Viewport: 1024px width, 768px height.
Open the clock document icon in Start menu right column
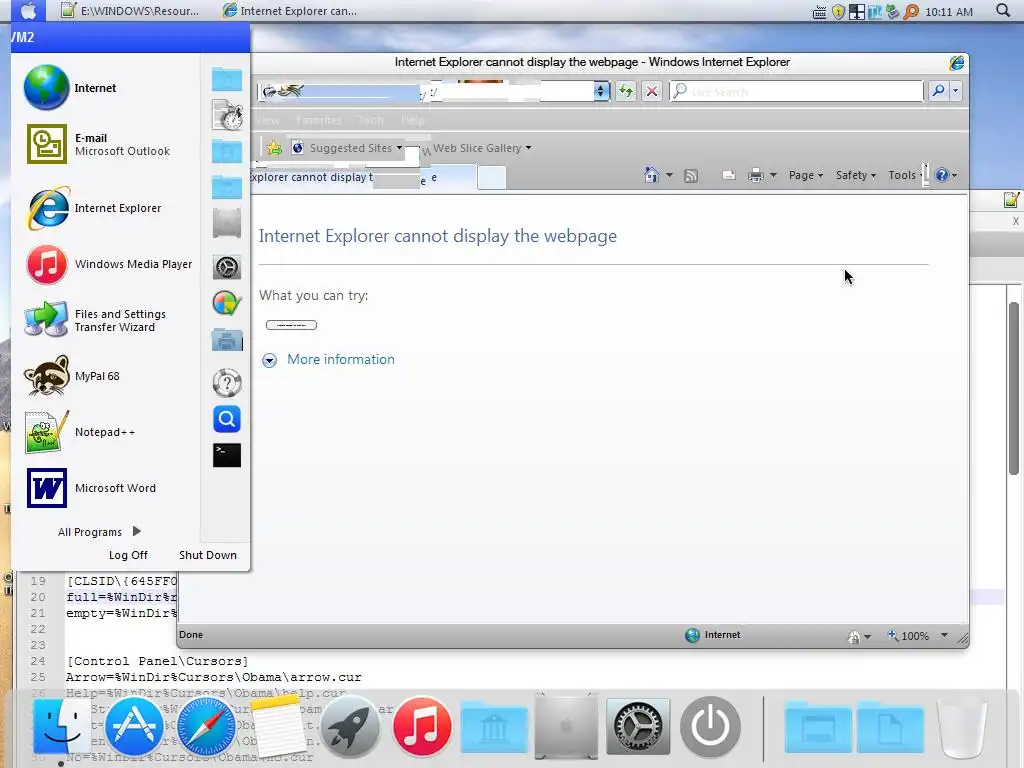(227, 116)
